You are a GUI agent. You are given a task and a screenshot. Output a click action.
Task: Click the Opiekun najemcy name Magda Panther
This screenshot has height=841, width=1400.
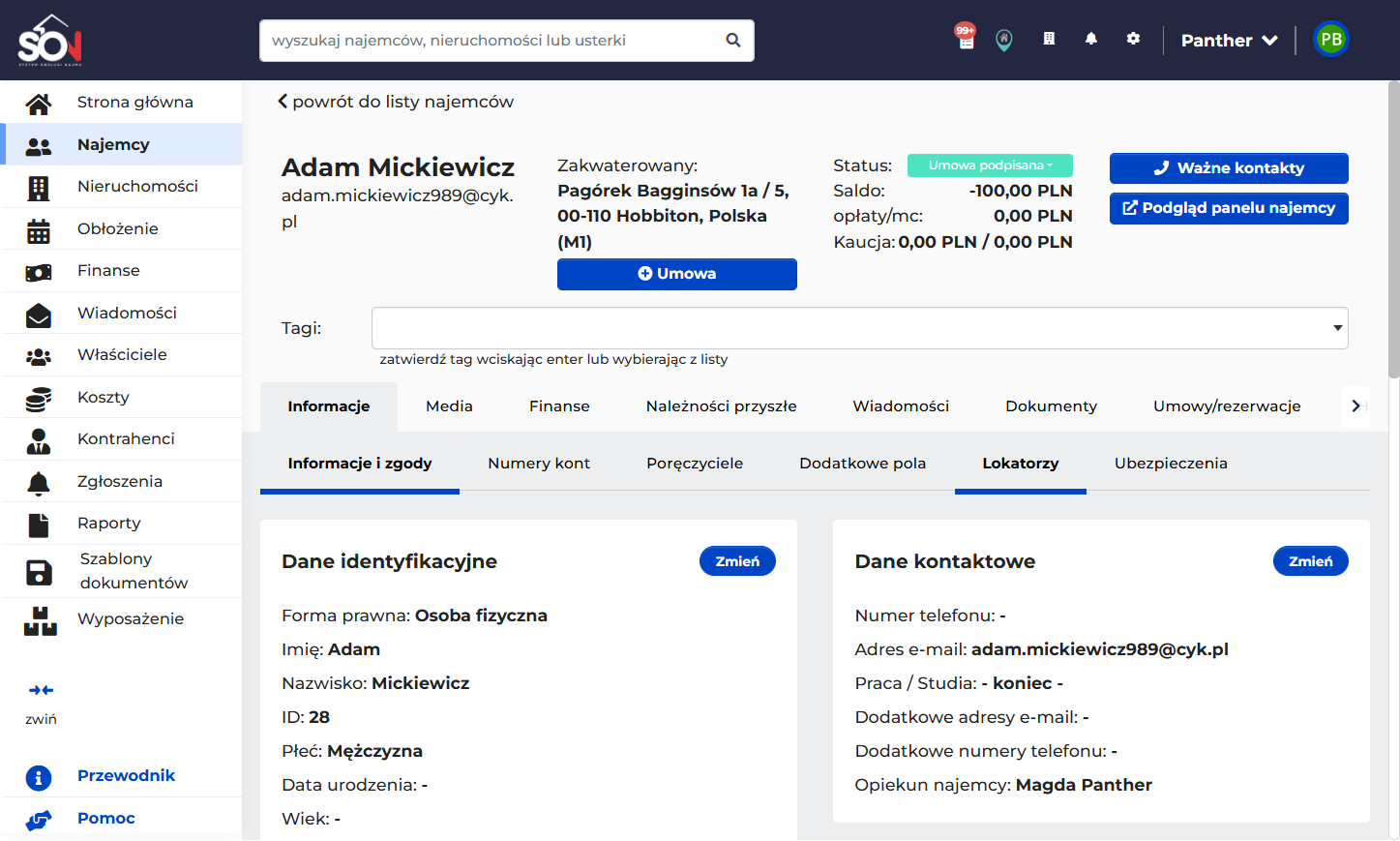(1084, 785)
